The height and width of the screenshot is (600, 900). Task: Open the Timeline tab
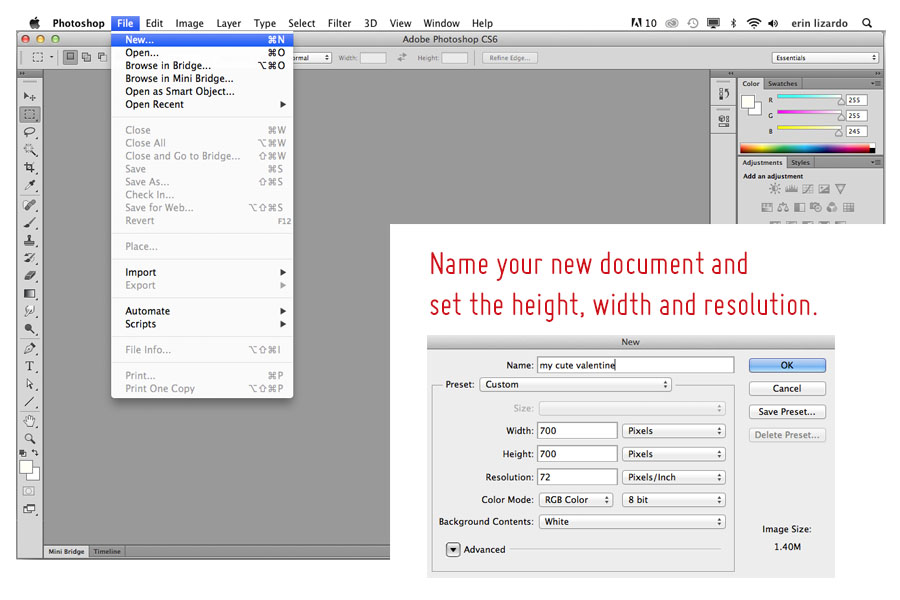(x=107, y=552)
